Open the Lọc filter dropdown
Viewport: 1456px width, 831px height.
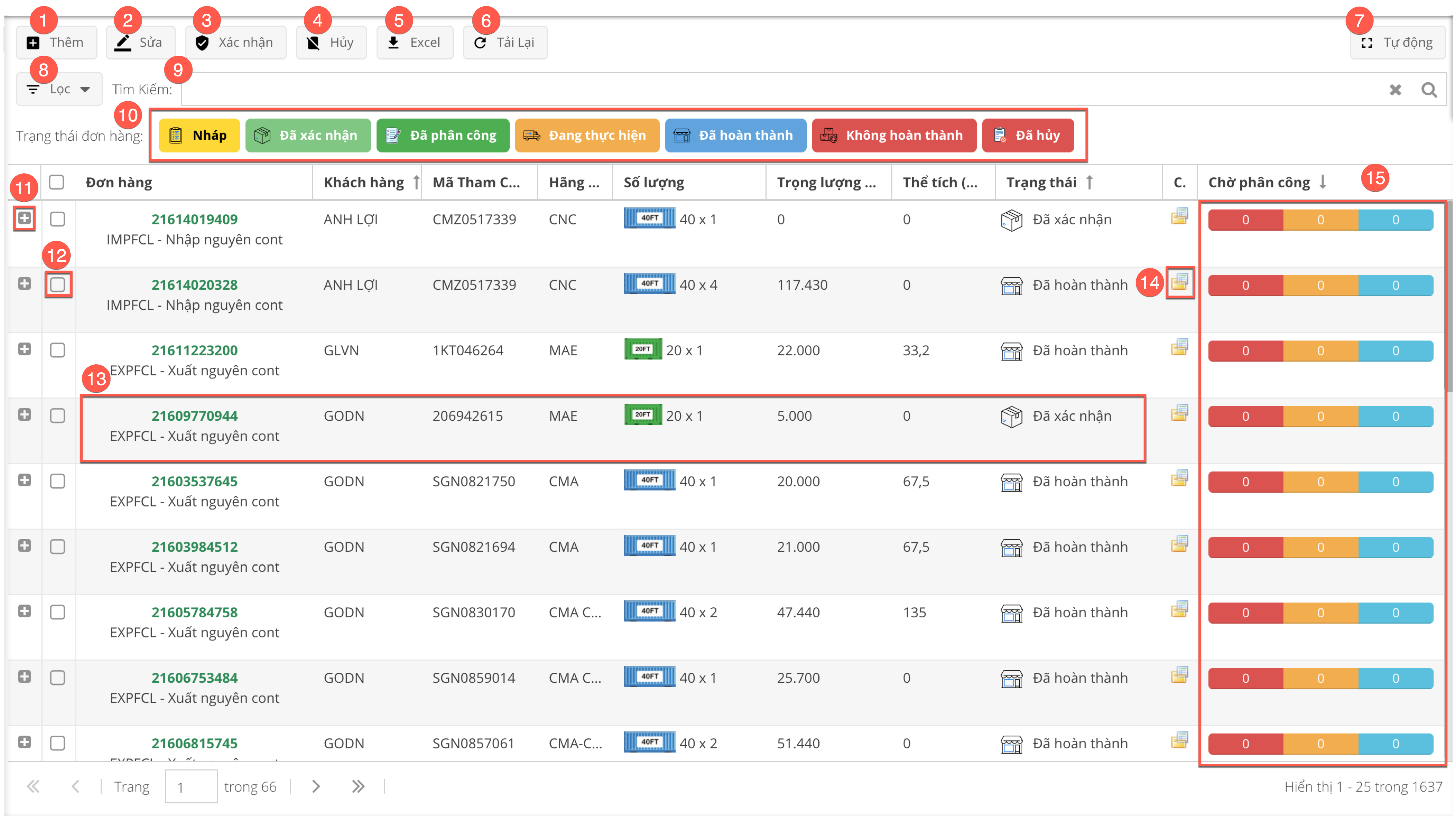click(x=59, y=89)
